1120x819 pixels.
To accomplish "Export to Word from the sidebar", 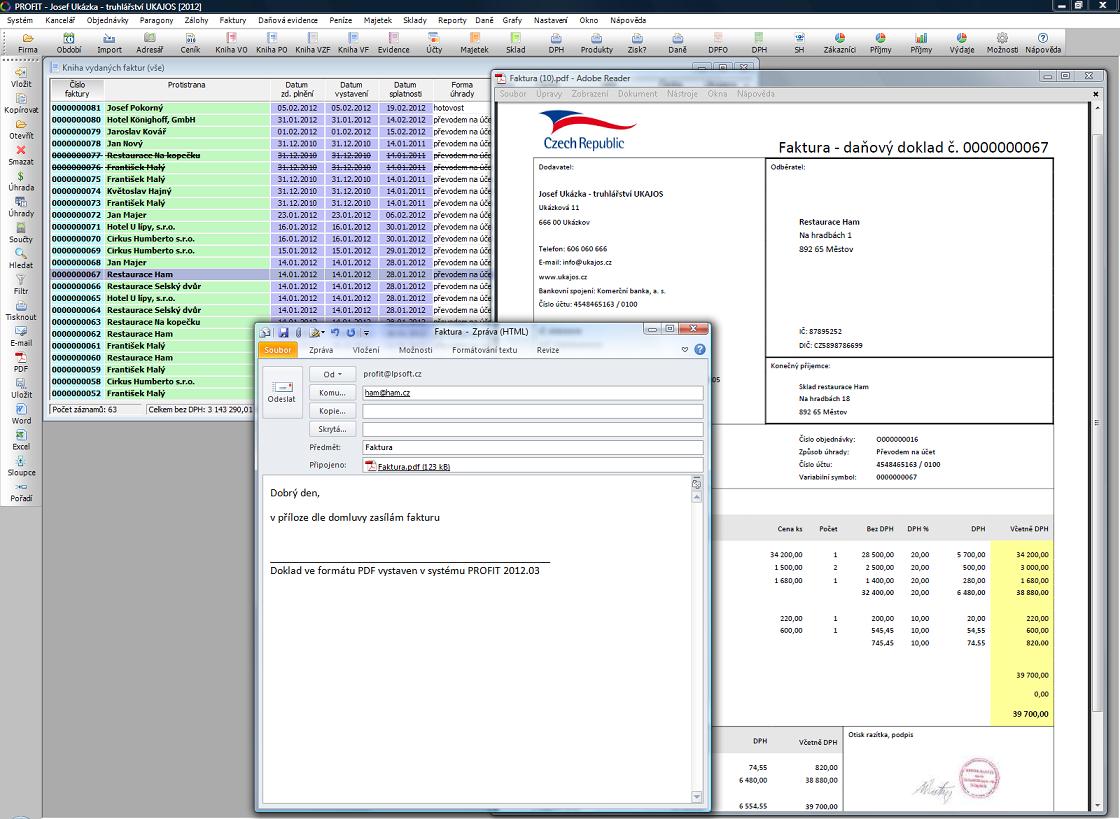I will click(x=21, y=414).
